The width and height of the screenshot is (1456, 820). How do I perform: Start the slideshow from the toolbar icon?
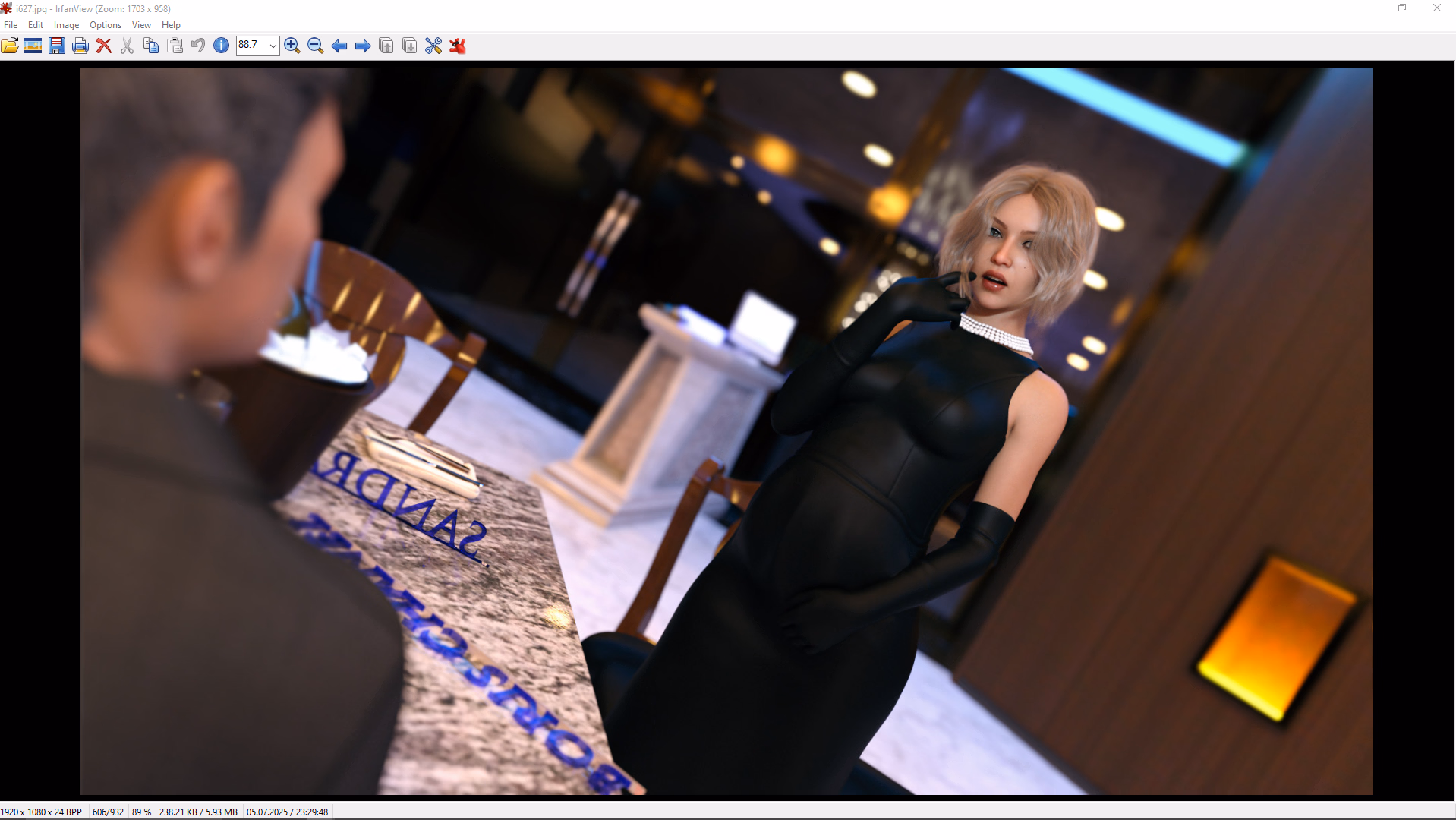point(33,46)
